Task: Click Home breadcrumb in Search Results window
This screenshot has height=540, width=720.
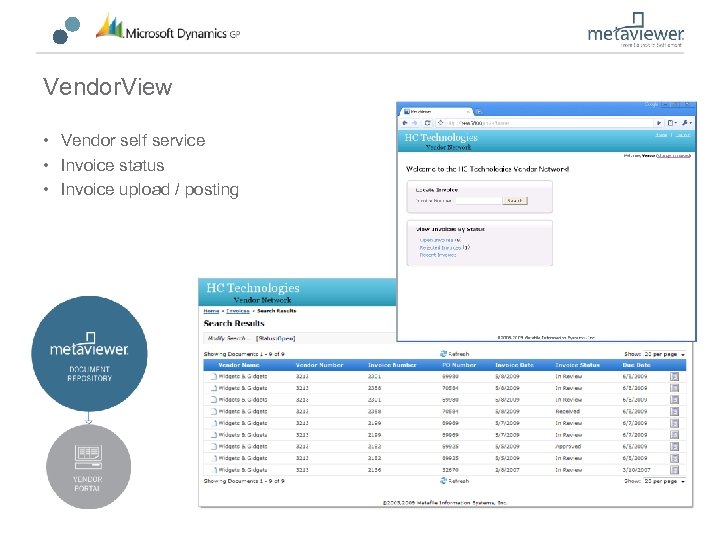Action: pos(211,311)
